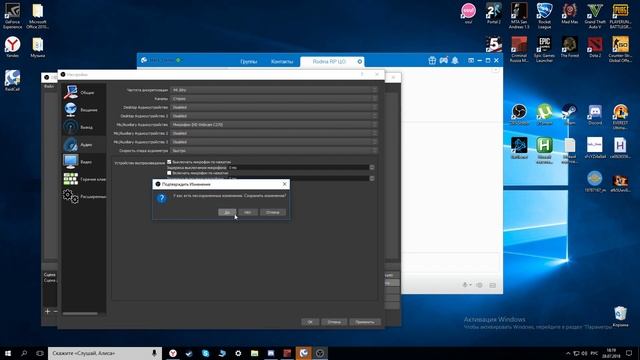The image size is (640, 360).
Task: Open the Расширенные settings section
Action: [84, 196]
